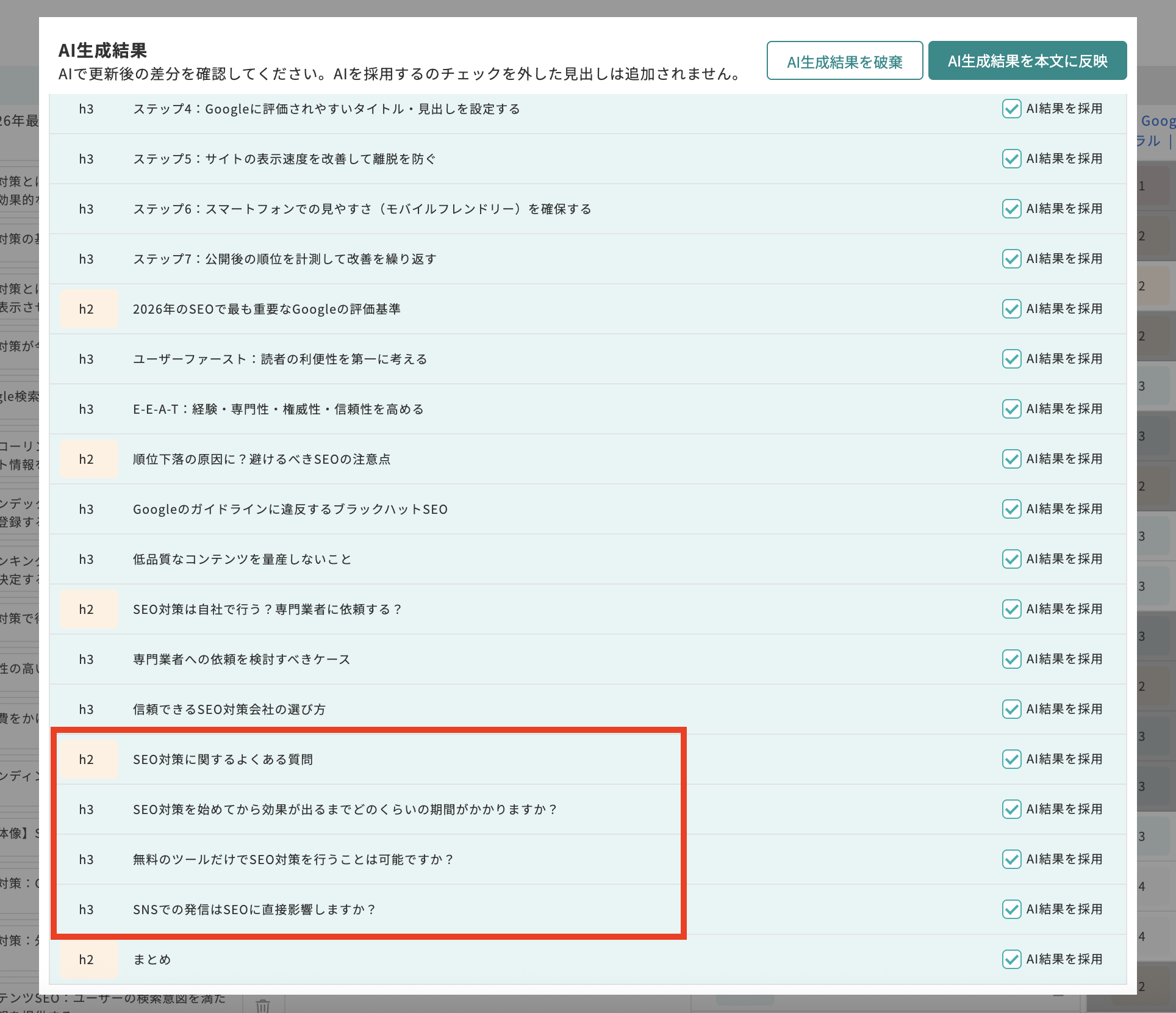Uncheck checkbox for SEO対策は自社で行う heading
Image resolution: width=1176 pixels, height=1013 pixels.
point(1011,610)
